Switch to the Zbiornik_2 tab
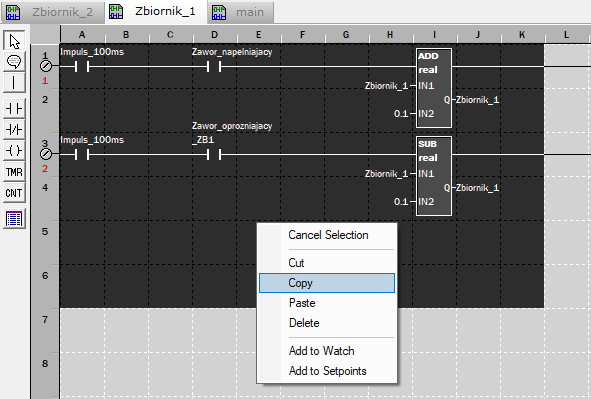591x399 pixels. click(x=52, y=12)
